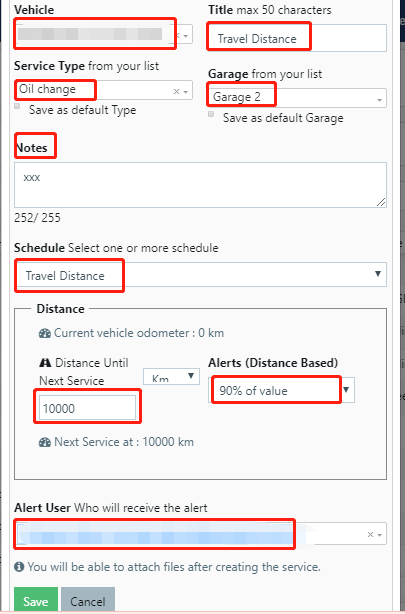Open the 90% of value alerts dropdown
The height and width of the screenshot is (614, 405).
point(281,390)
